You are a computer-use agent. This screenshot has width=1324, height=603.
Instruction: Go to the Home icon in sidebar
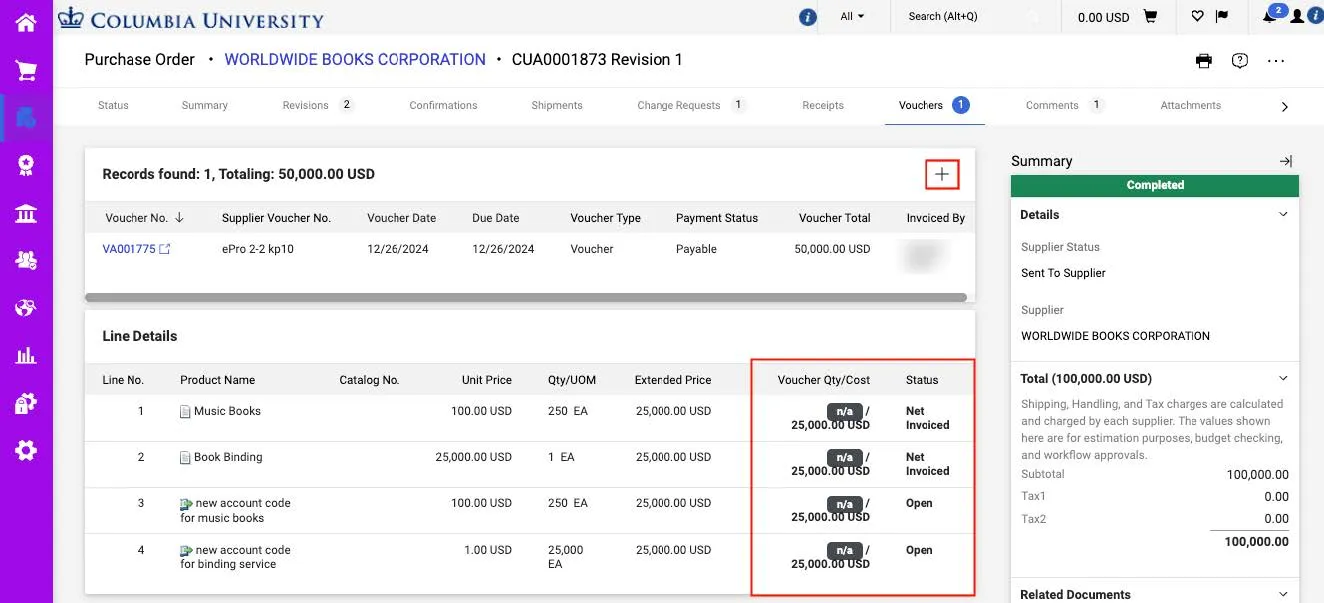(26, 22)
